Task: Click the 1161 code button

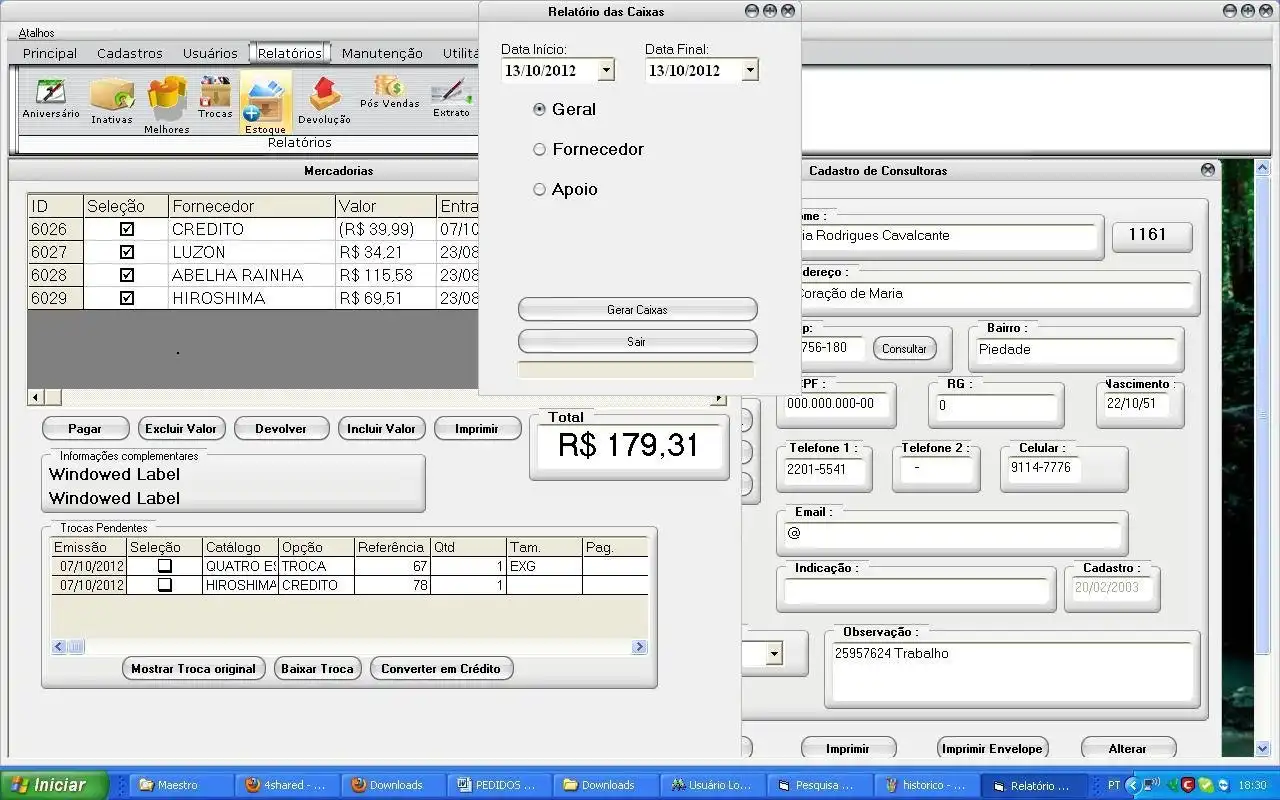Action: (x=1152, y=235)
